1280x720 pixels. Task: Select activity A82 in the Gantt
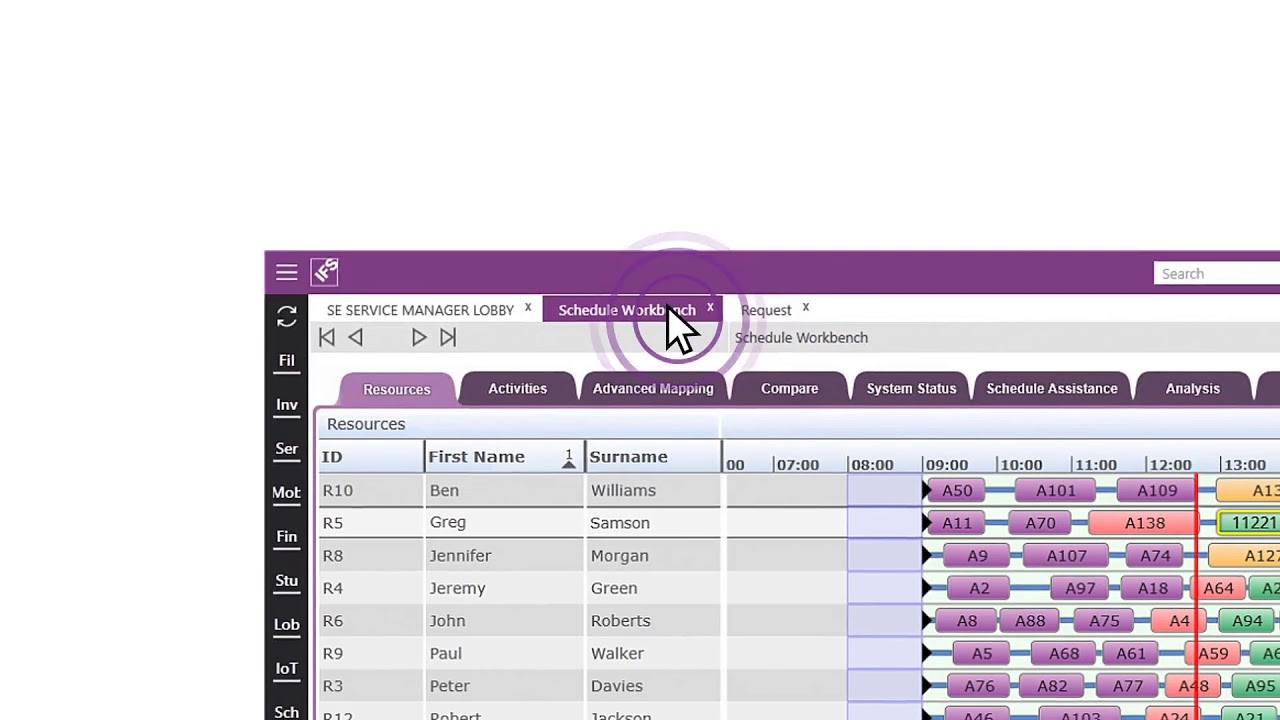coord(1052,686)
